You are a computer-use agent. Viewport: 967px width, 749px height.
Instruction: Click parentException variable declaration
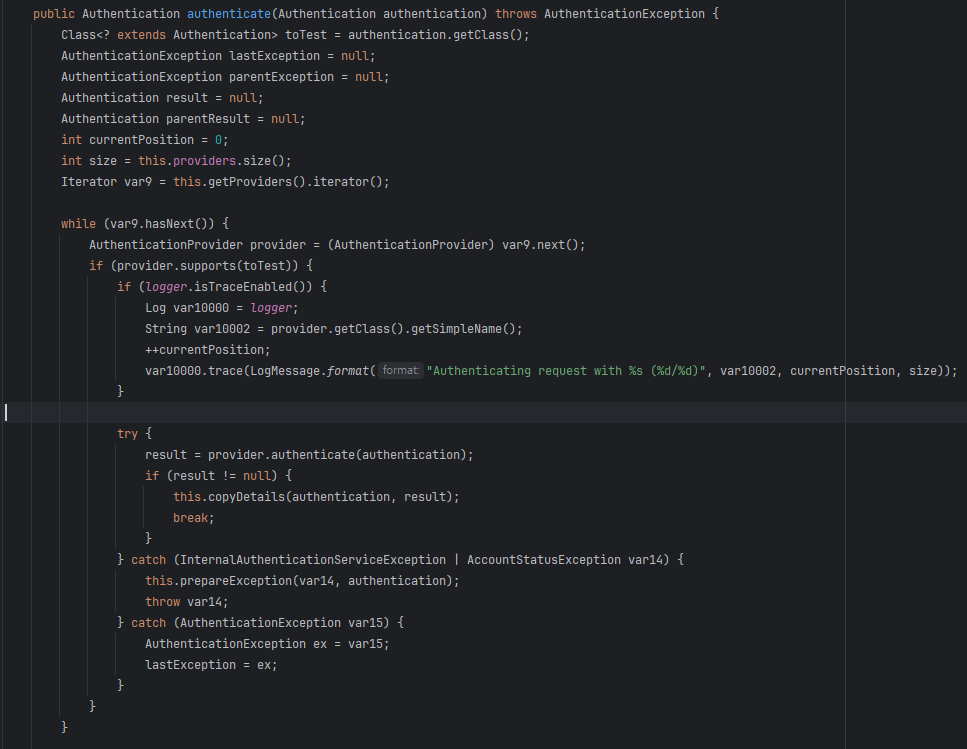281,76
